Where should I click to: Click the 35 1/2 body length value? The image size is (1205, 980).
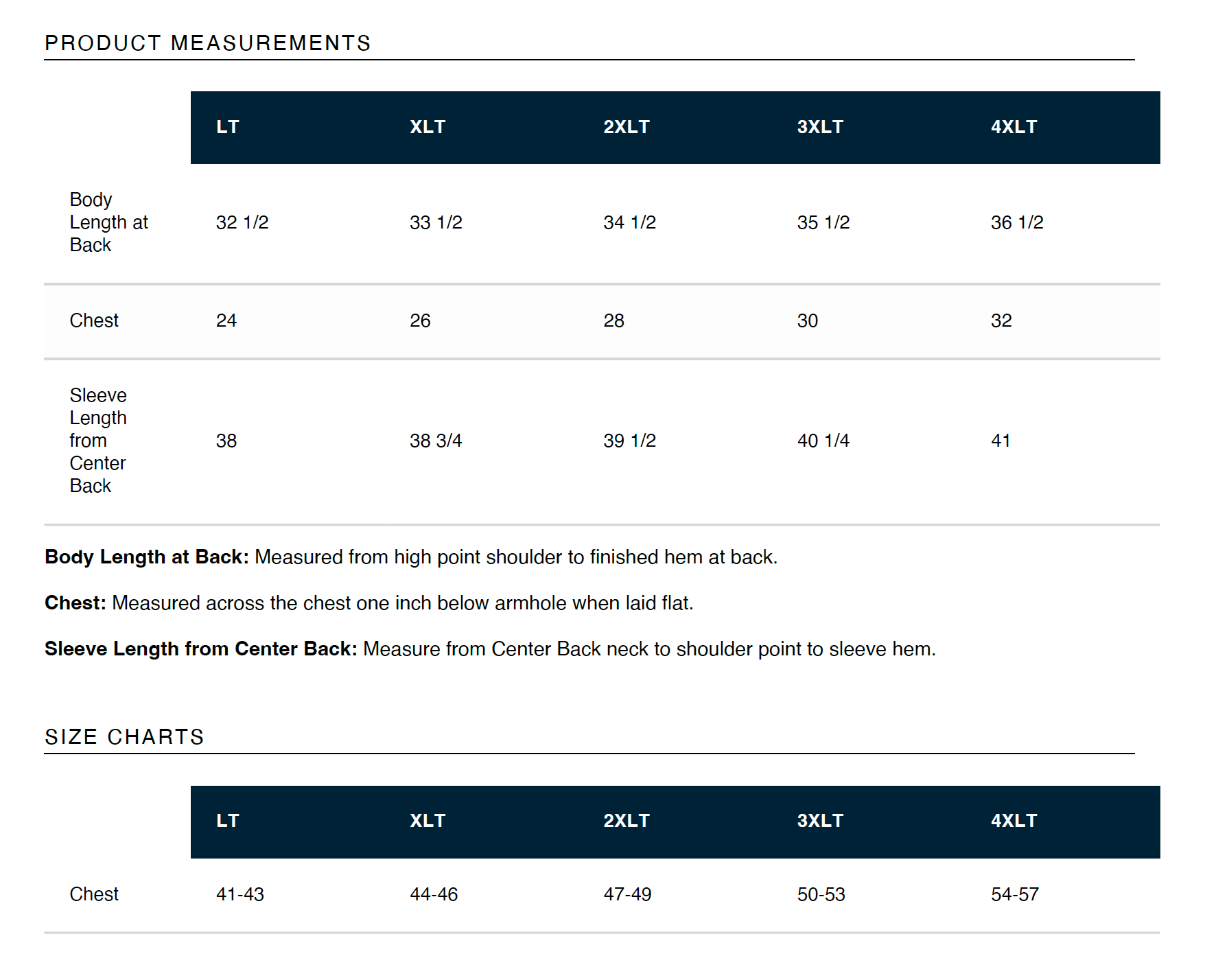[x=823, y=222]
